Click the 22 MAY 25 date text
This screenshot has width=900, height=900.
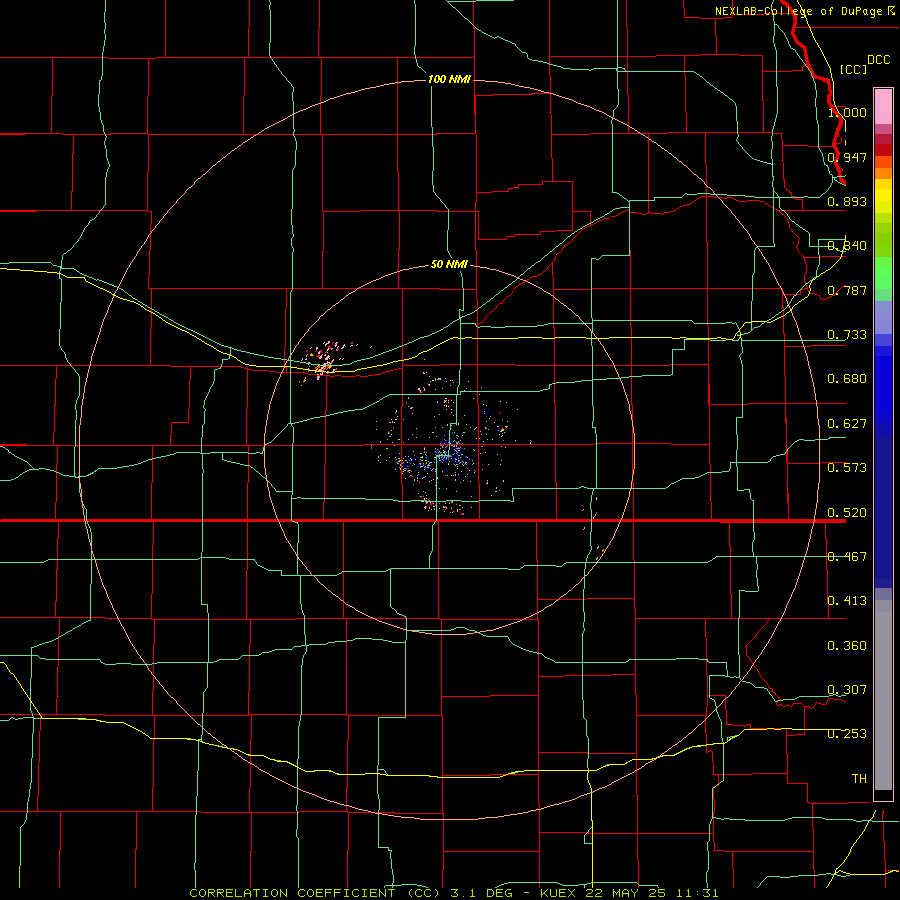point(625,893)
